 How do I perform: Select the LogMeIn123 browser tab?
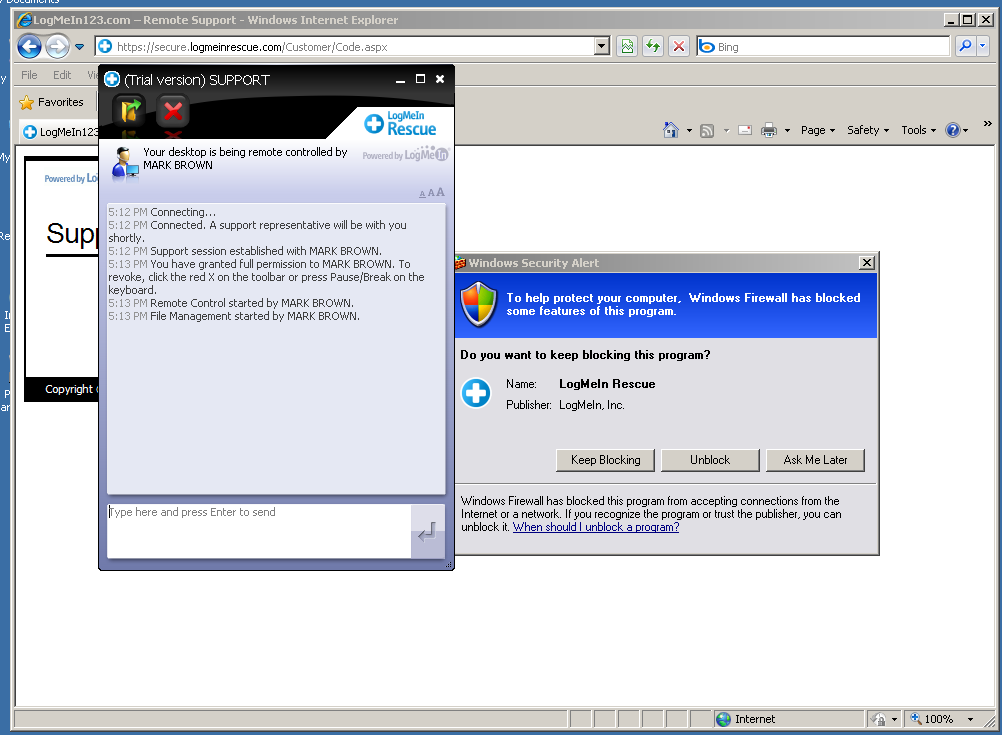[x=61, y=132]
